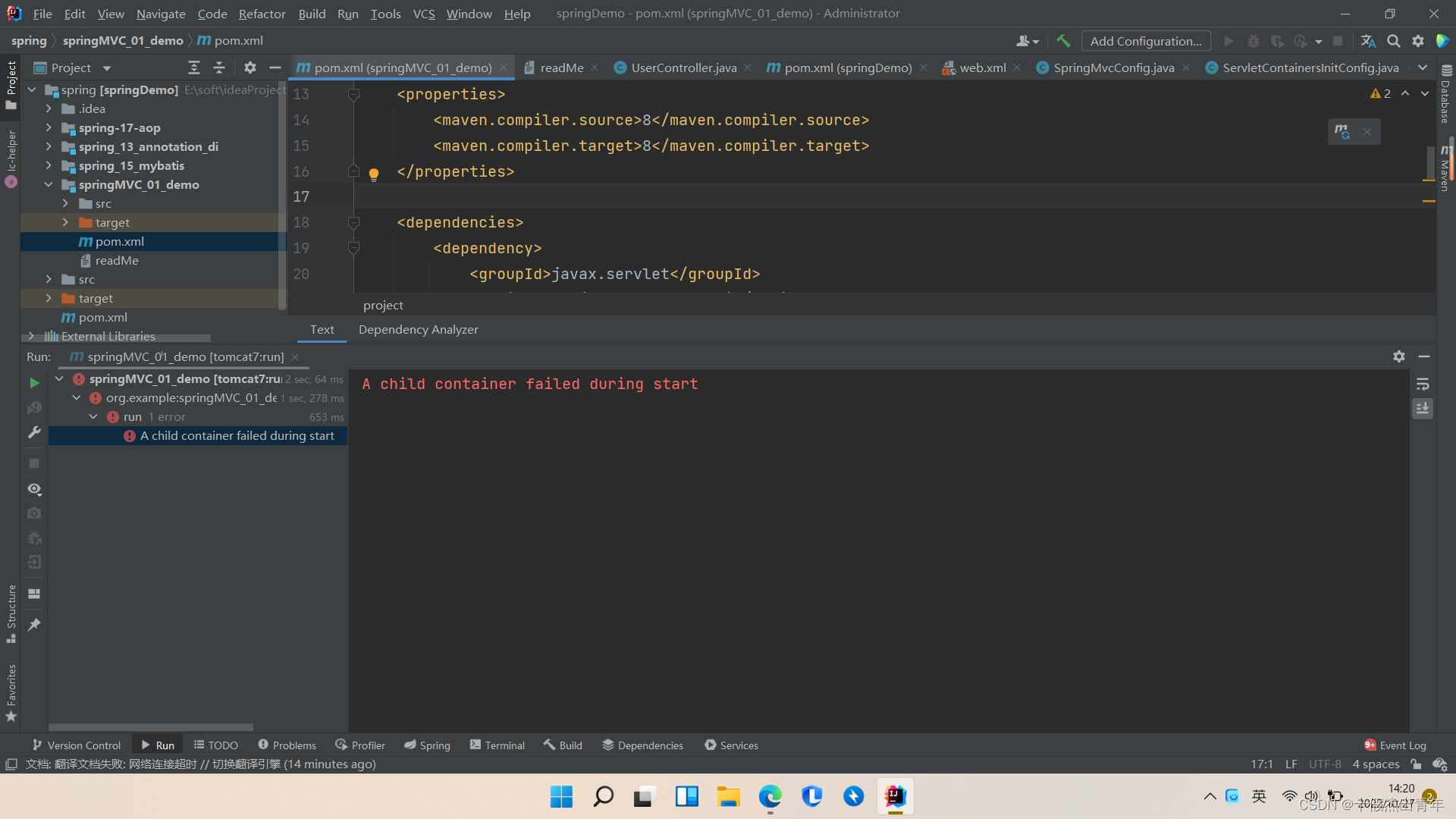This screenshot has width=1456, height=819.
Task: Switch to the Dependency Analyzer tab
Action: (x=418, y=329)
